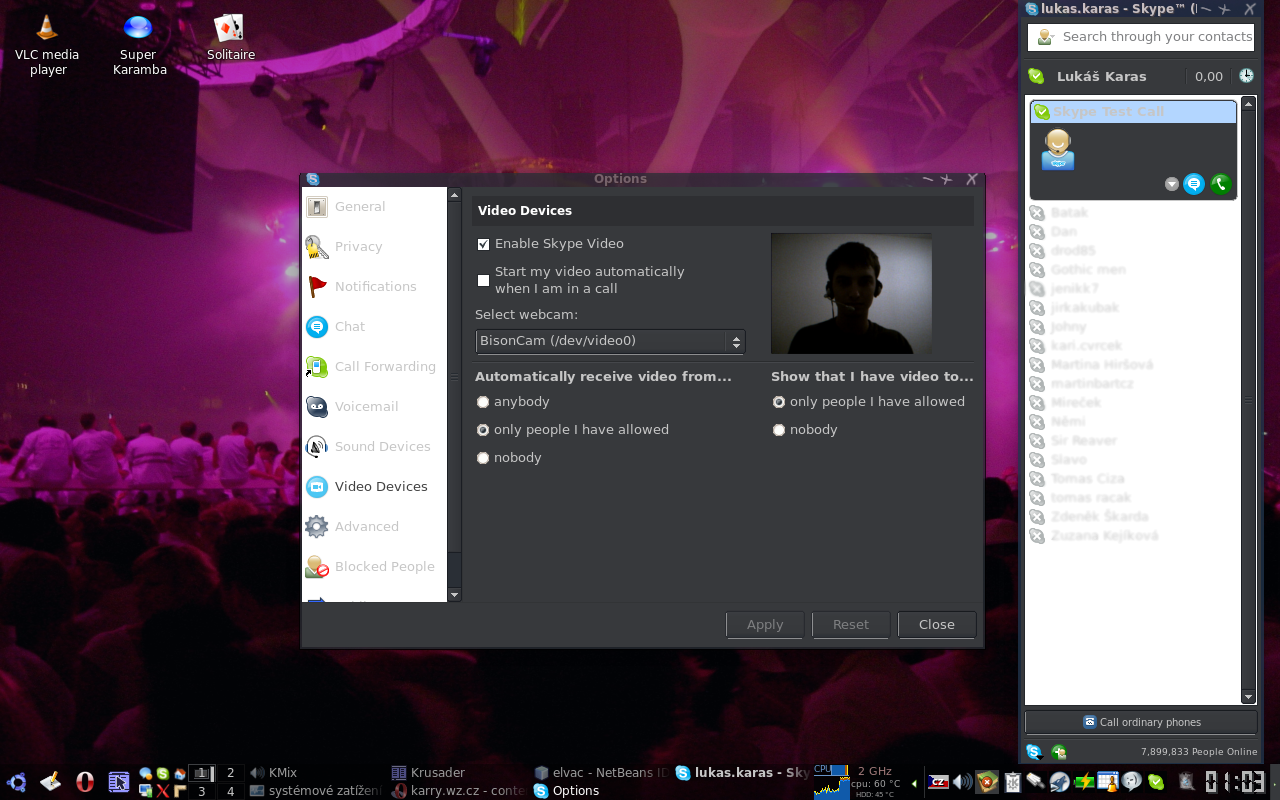This screenshot has width=1280, height=800.
Task: Toggle Enable Skype Video checkbox
Action: pyautogui.click(x=483, y=244)
